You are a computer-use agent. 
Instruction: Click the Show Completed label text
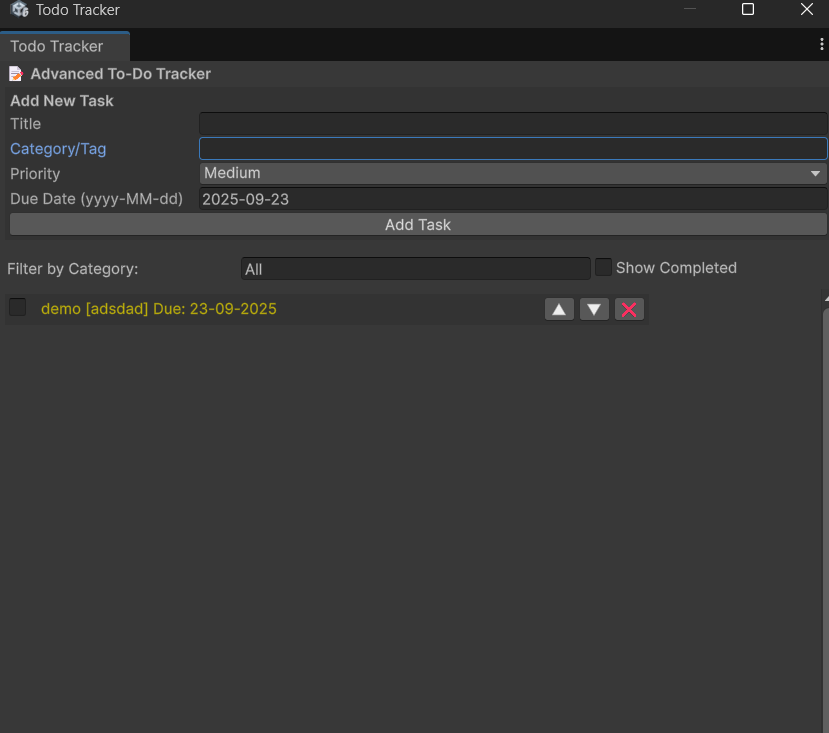point(676,268)
